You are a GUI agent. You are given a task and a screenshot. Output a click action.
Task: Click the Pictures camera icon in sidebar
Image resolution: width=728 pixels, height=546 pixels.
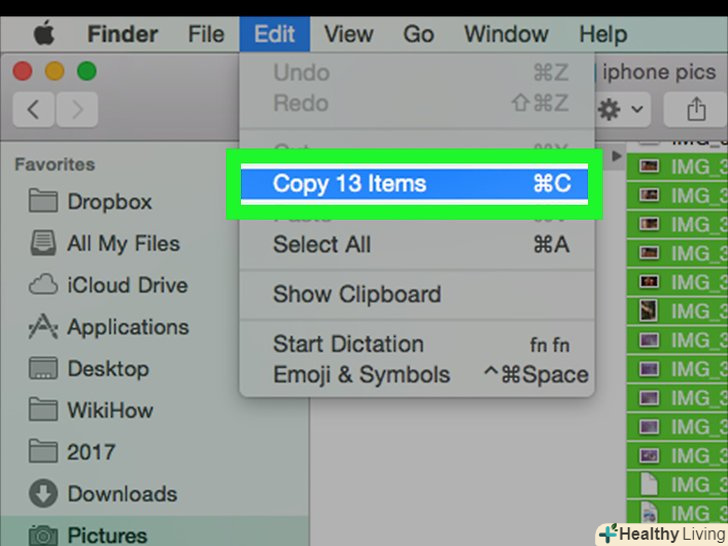tap(43, 535)
